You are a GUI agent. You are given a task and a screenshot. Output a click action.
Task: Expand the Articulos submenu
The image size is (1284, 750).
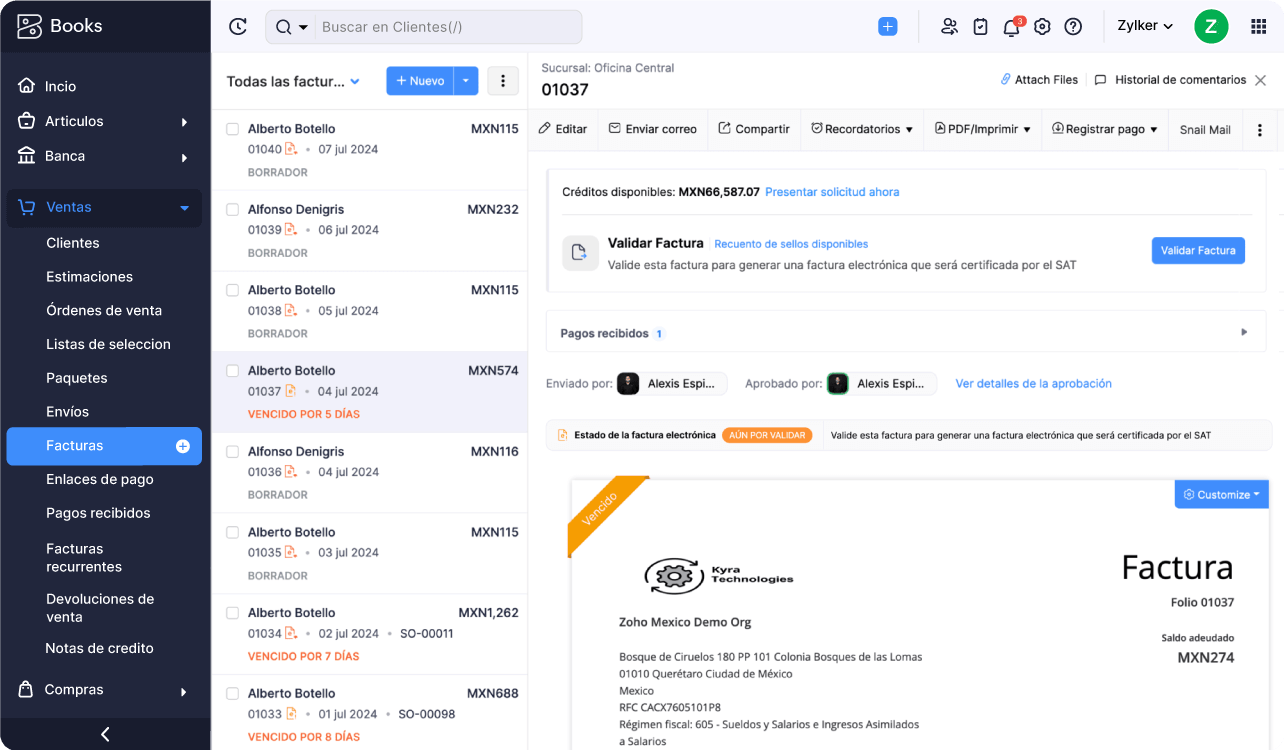pyautogui.click(x=184, y=122)
